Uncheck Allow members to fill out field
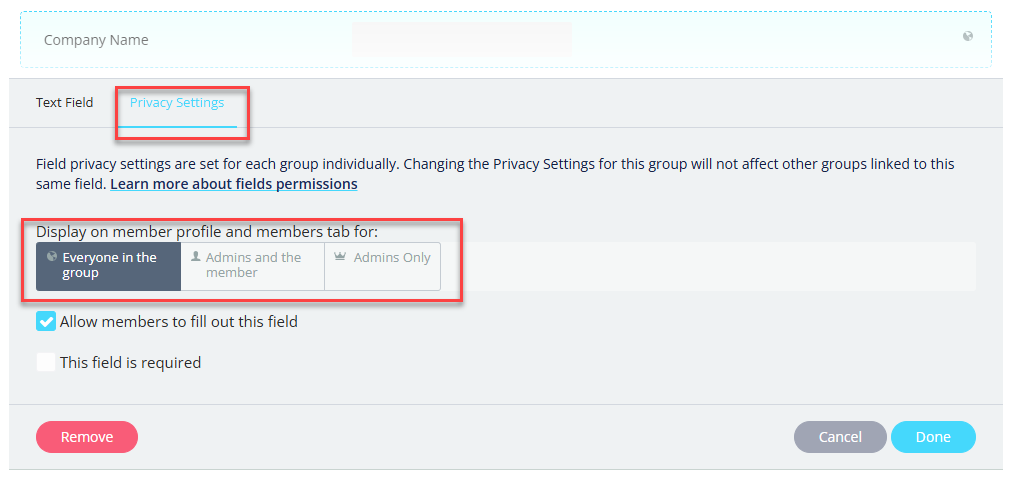1013x482 pixels. click(46, 321)
